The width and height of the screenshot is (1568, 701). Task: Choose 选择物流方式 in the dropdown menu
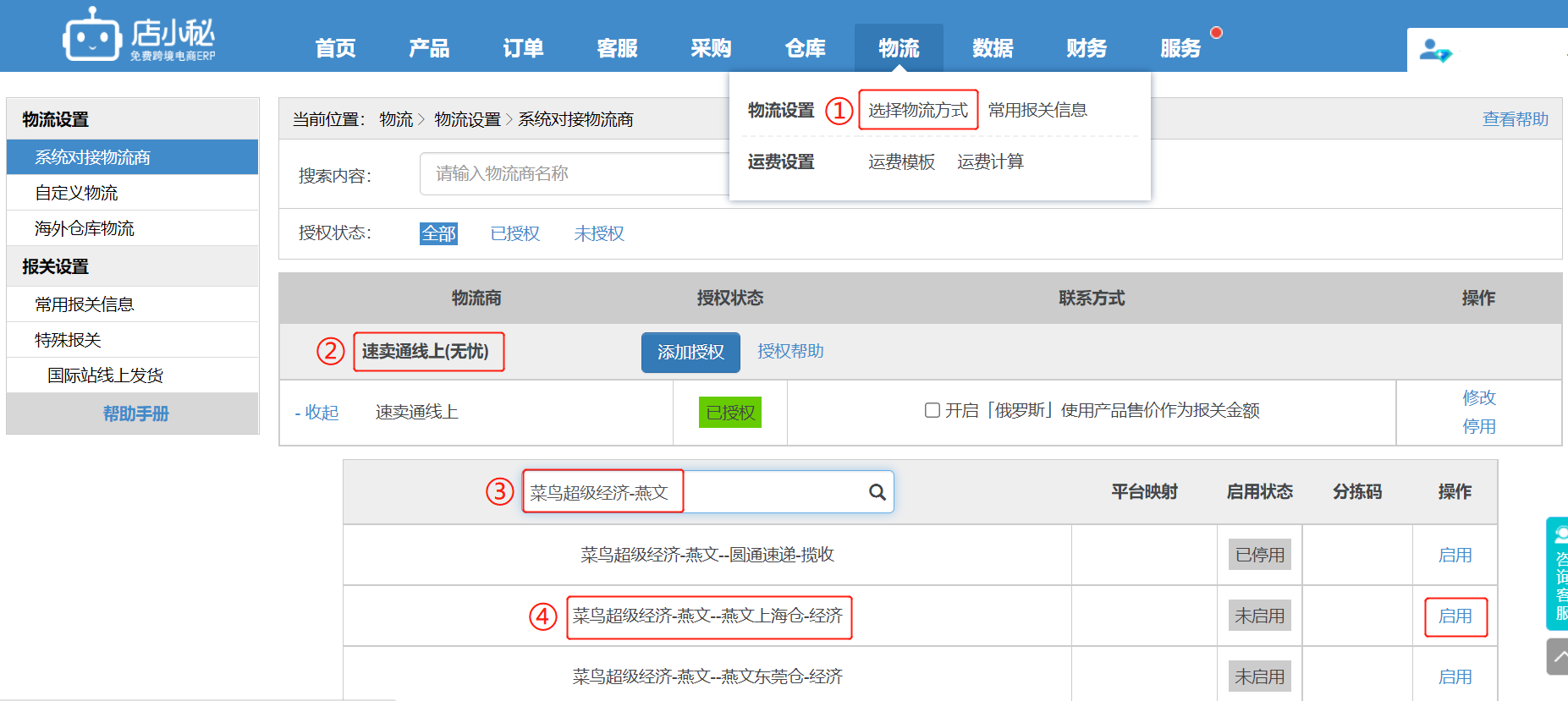tap(918, 110)
